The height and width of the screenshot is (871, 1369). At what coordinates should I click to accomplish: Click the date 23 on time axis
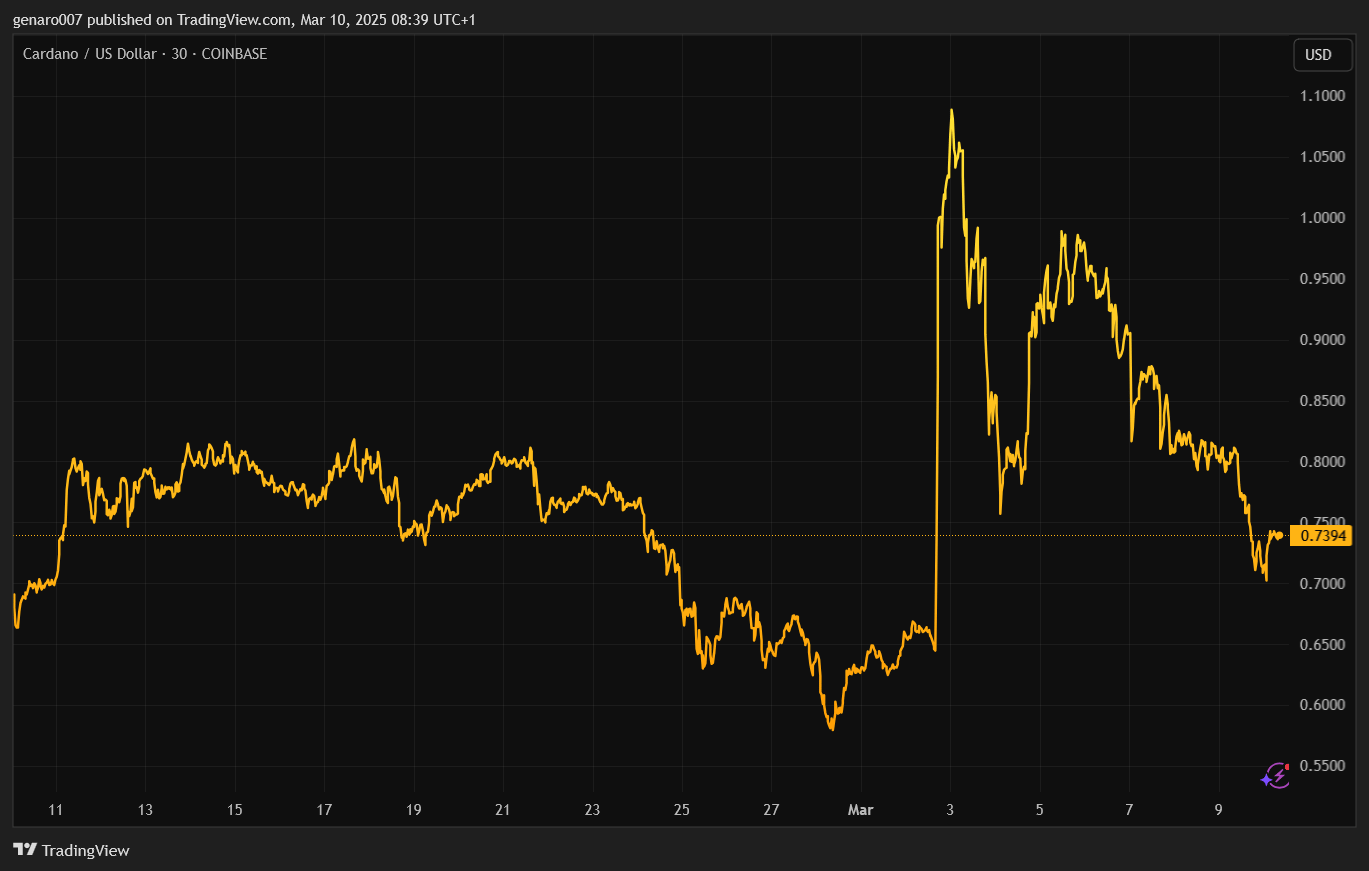click(x=593, y=810)
